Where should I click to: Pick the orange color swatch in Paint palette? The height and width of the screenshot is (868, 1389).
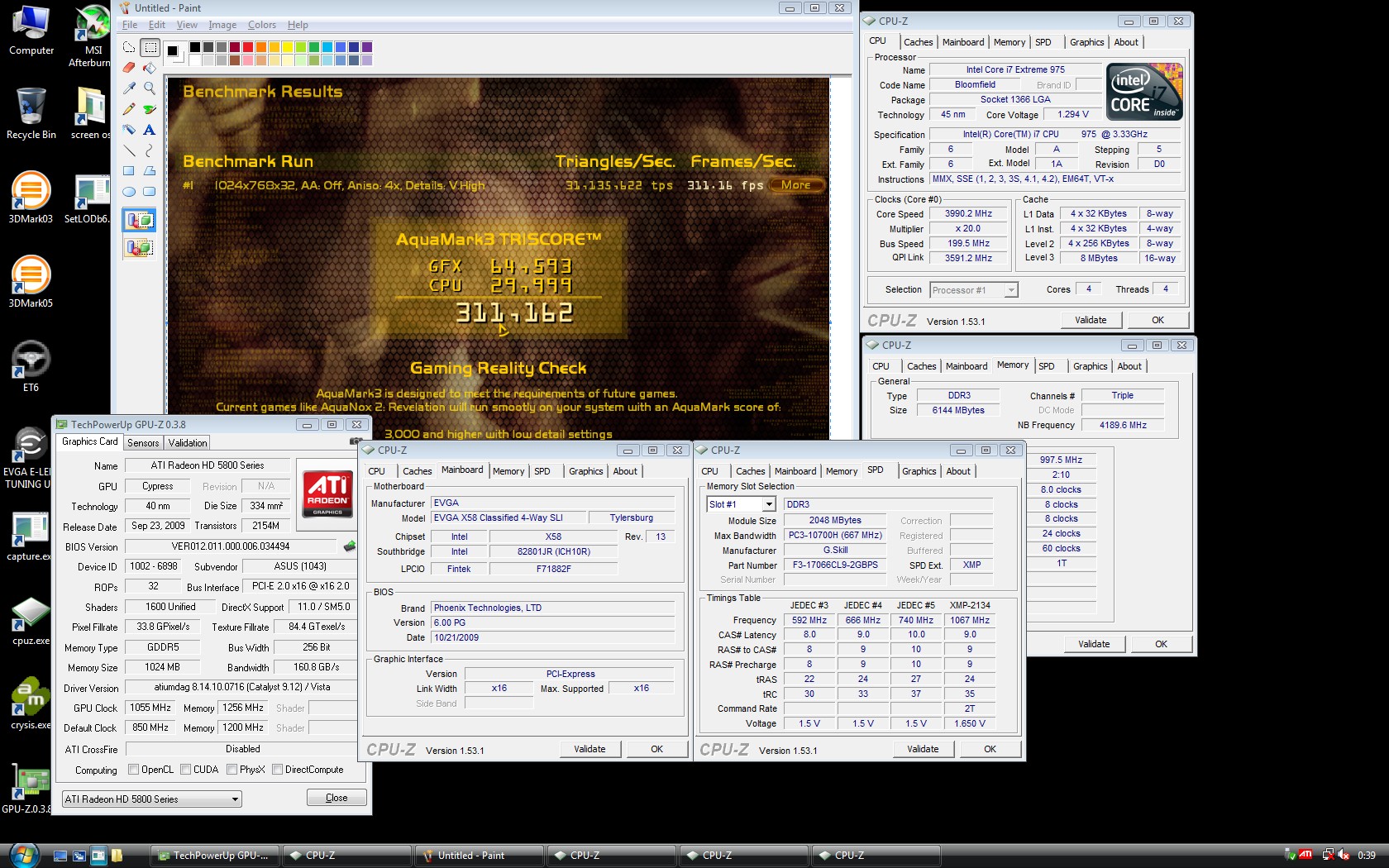click(261, 47)
